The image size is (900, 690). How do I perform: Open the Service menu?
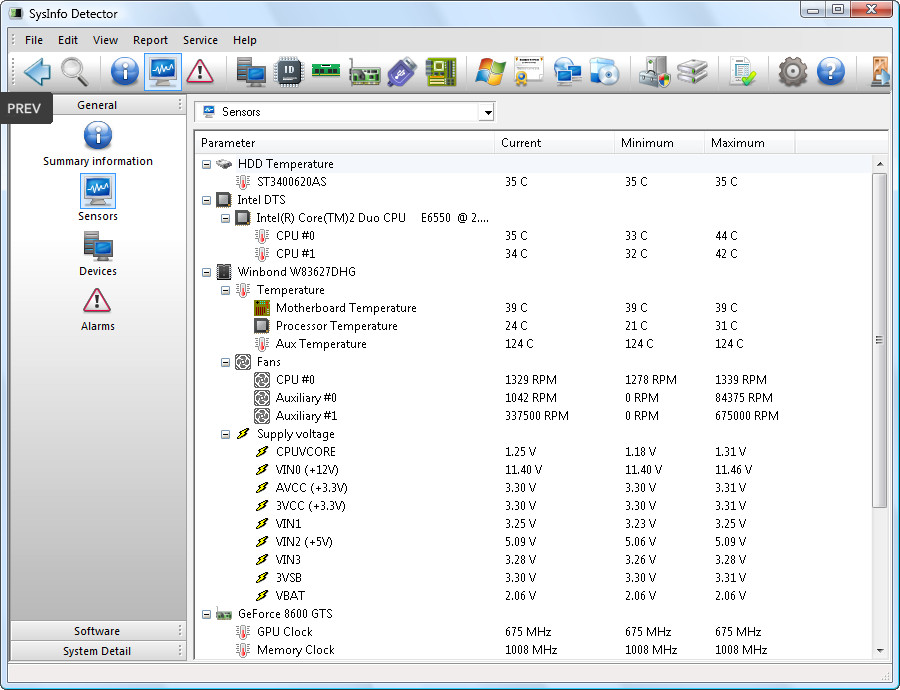point(200,40)
